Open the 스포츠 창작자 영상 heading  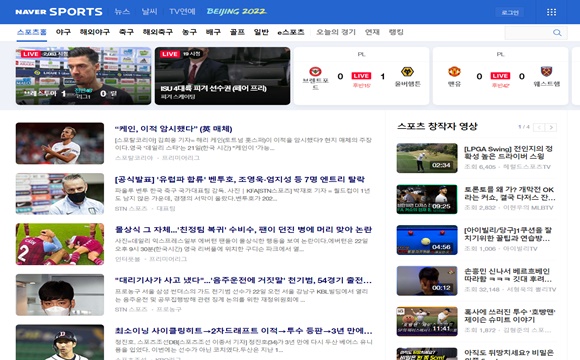point(437,127)
